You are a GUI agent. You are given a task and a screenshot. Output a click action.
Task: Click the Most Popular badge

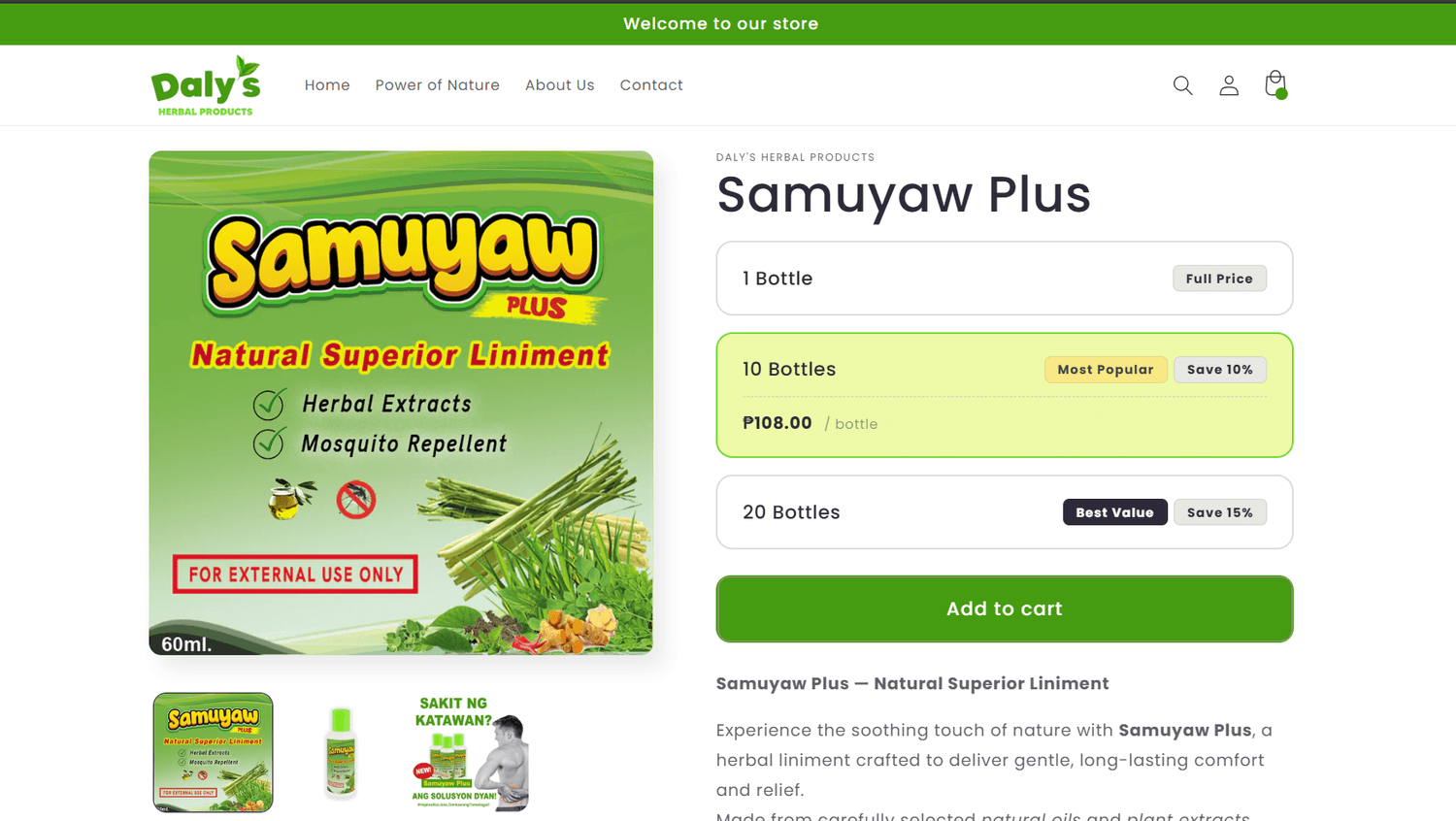(1106, 370)
